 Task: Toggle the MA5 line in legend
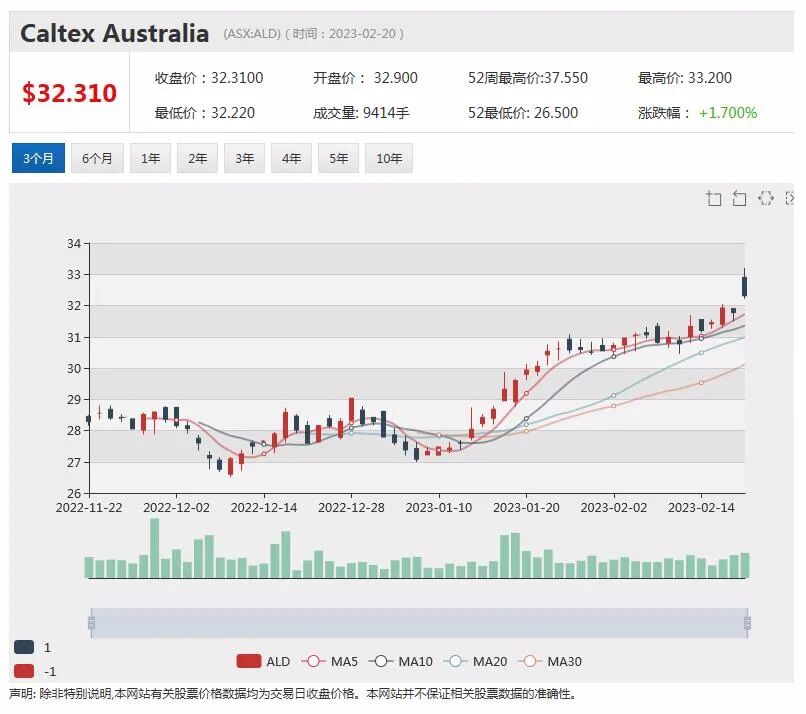click(329, 662)
